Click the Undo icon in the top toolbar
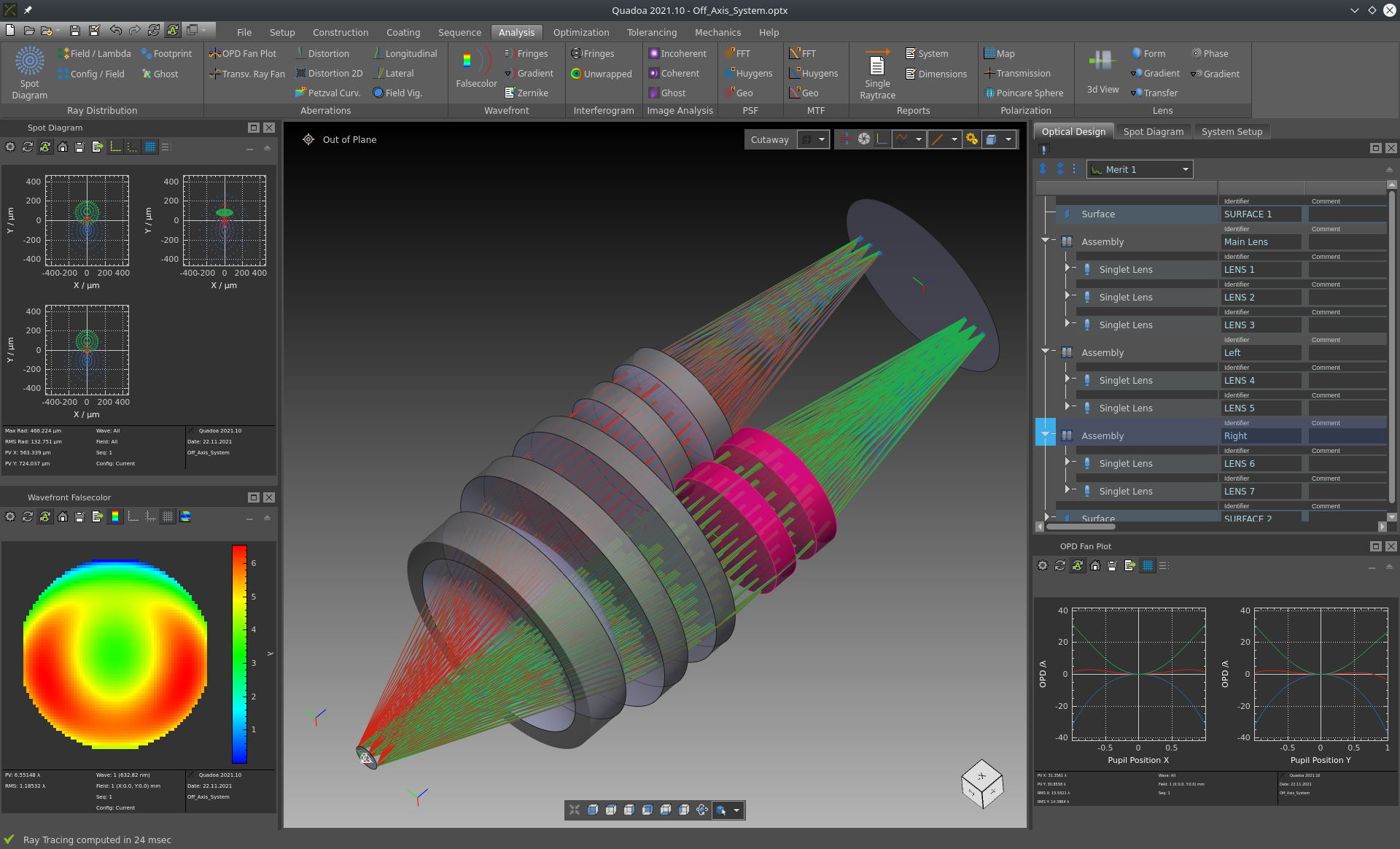This screenshot has width=1400, height=849. tap(115, 30)
